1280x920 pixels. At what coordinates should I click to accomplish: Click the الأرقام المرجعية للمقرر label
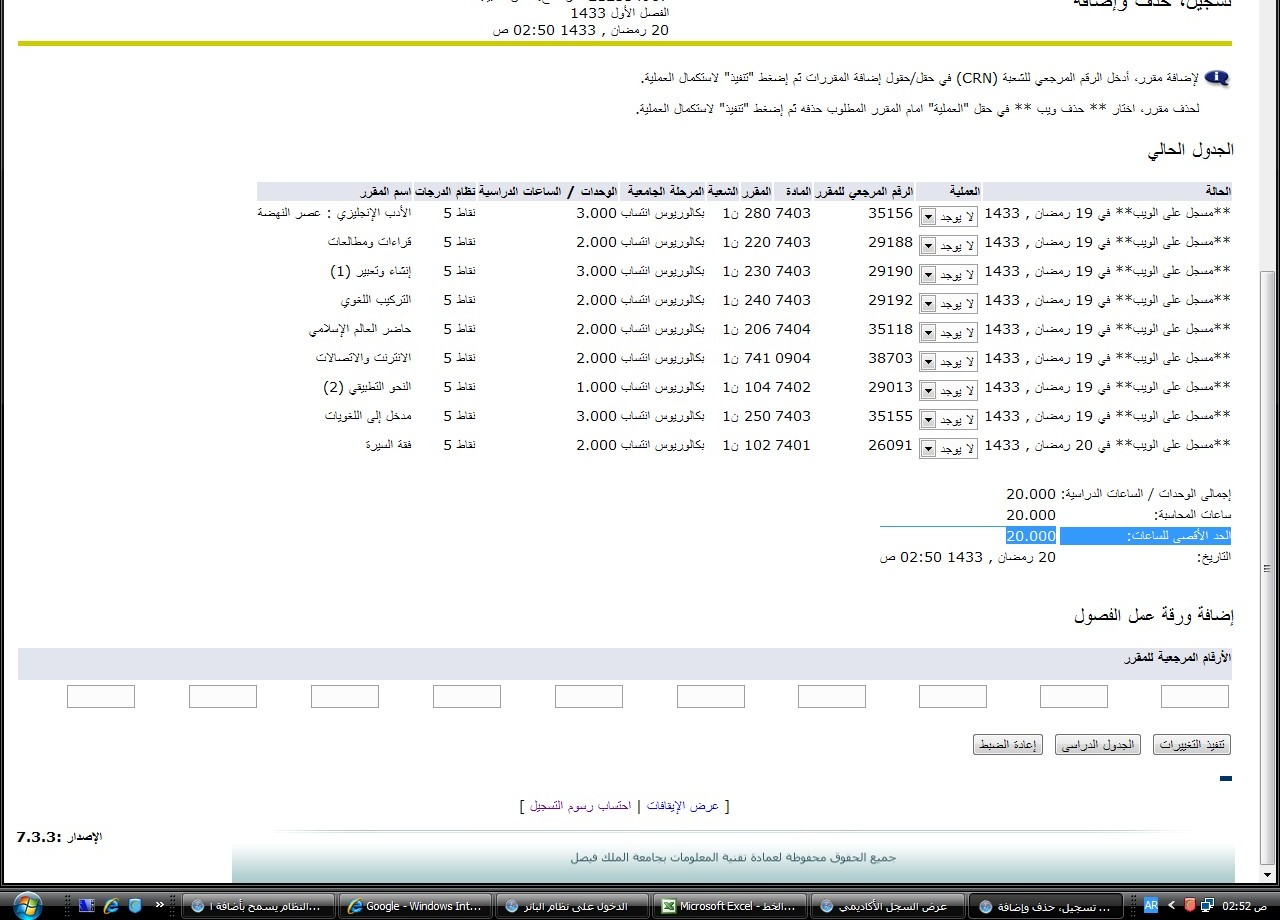pos(1177,658)
